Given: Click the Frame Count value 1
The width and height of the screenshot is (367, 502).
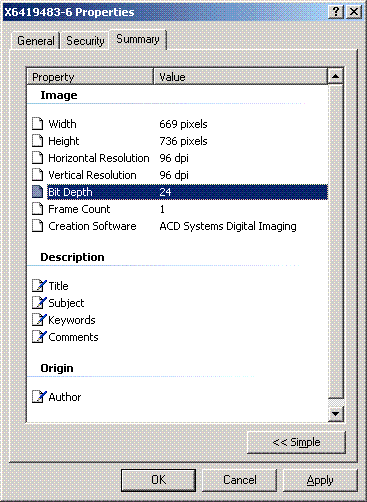Looking at the screenshot, I should click(x=162, y=209).
